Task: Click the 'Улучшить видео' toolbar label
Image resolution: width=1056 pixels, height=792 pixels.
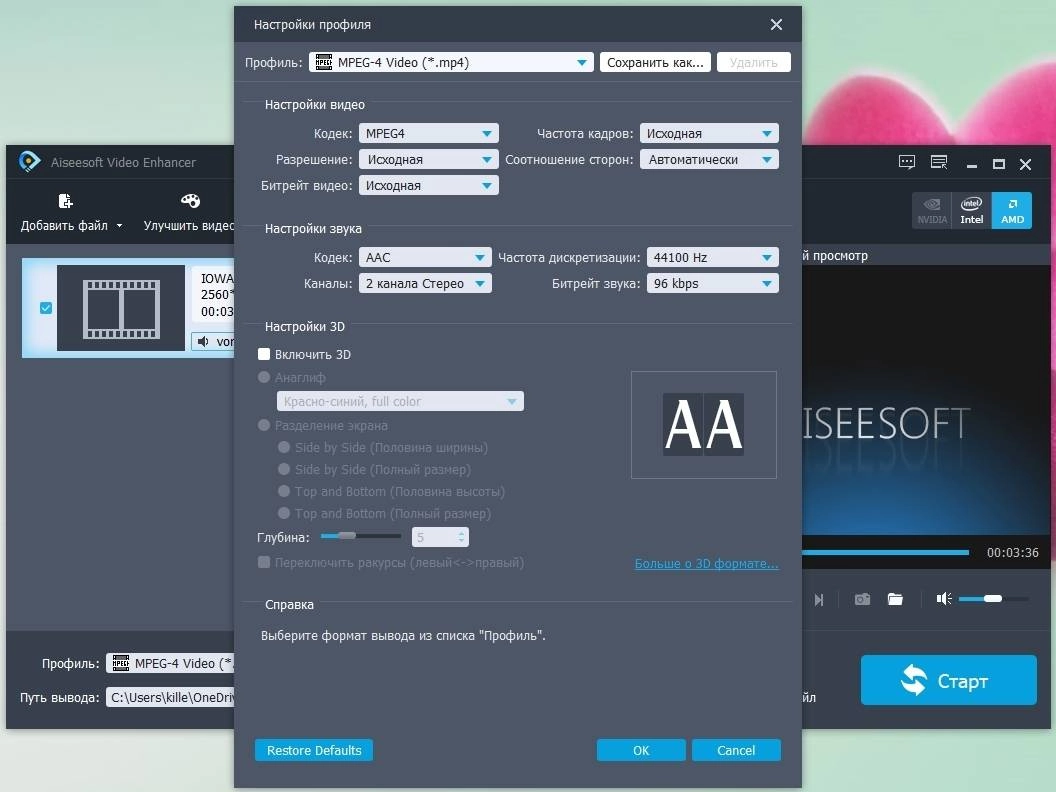Action: 189,226
